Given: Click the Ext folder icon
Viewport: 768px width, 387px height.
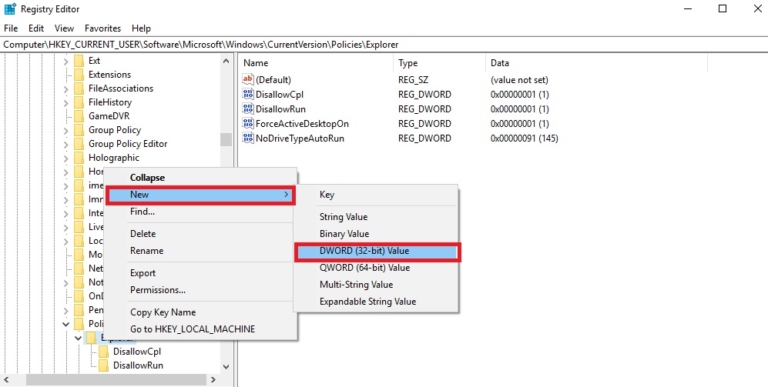Looking at the screenshot, I should click(79, 61).
